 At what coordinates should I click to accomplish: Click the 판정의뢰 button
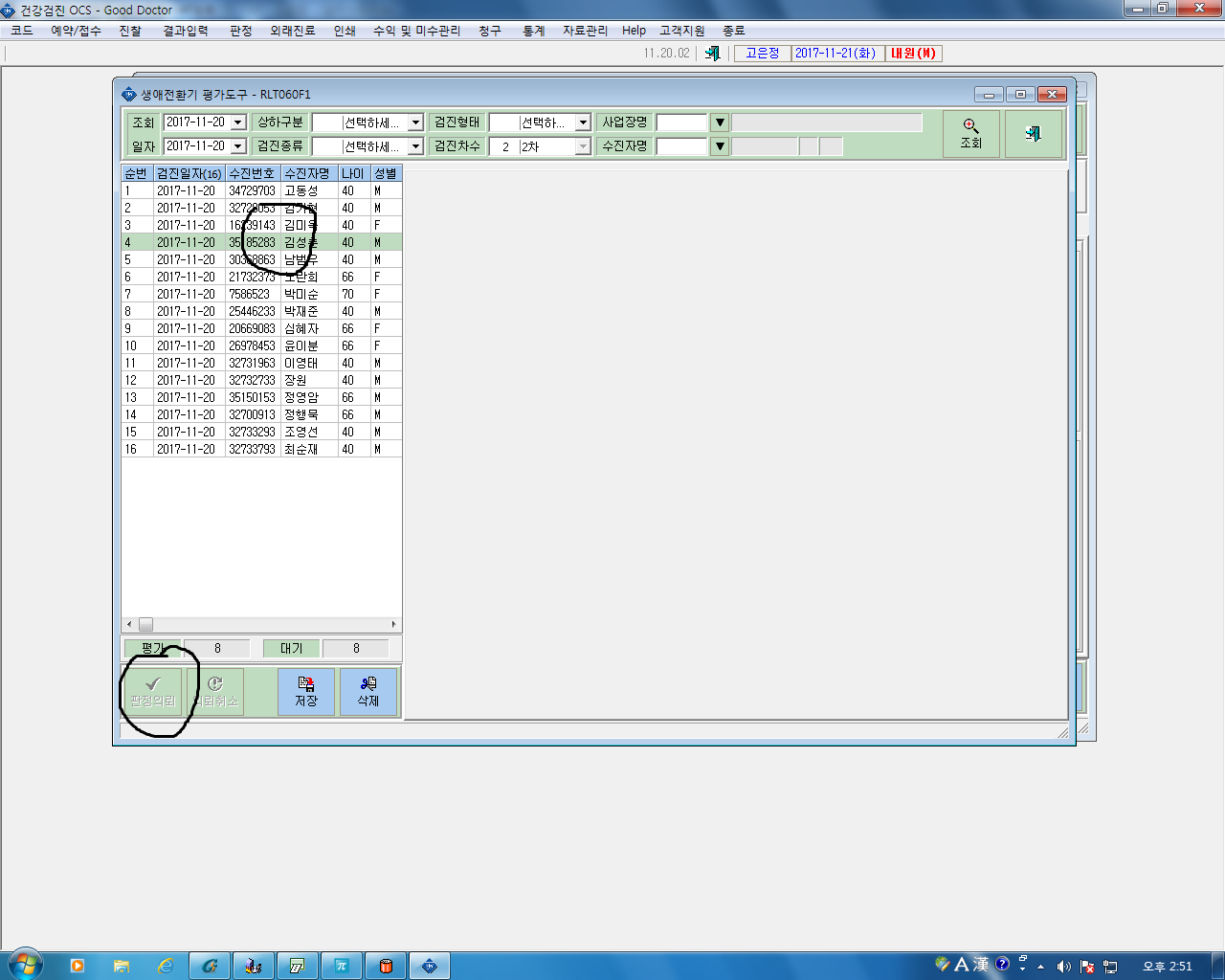[153, 691]
